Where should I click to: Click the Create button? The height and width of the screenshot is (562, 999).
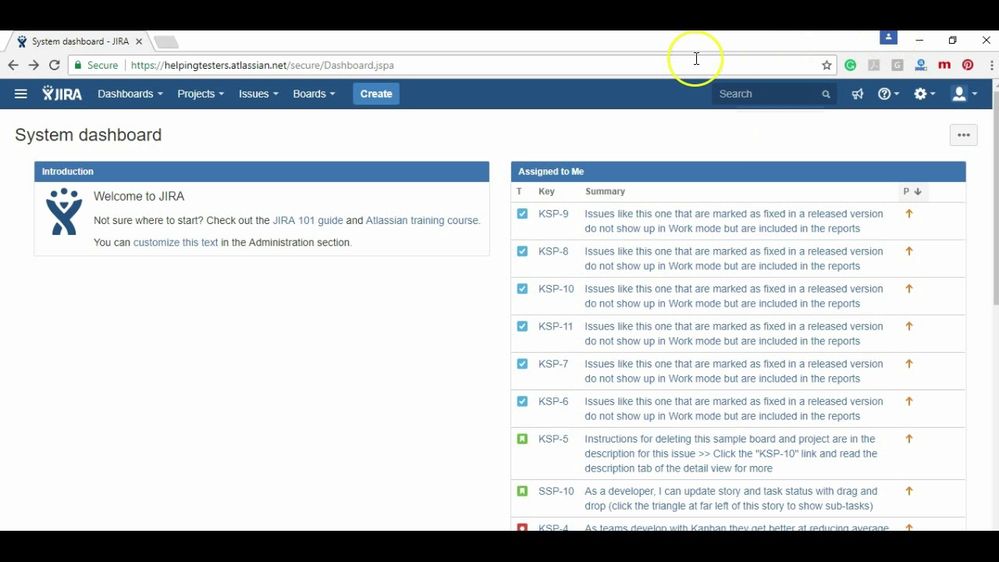pos(376,94)
